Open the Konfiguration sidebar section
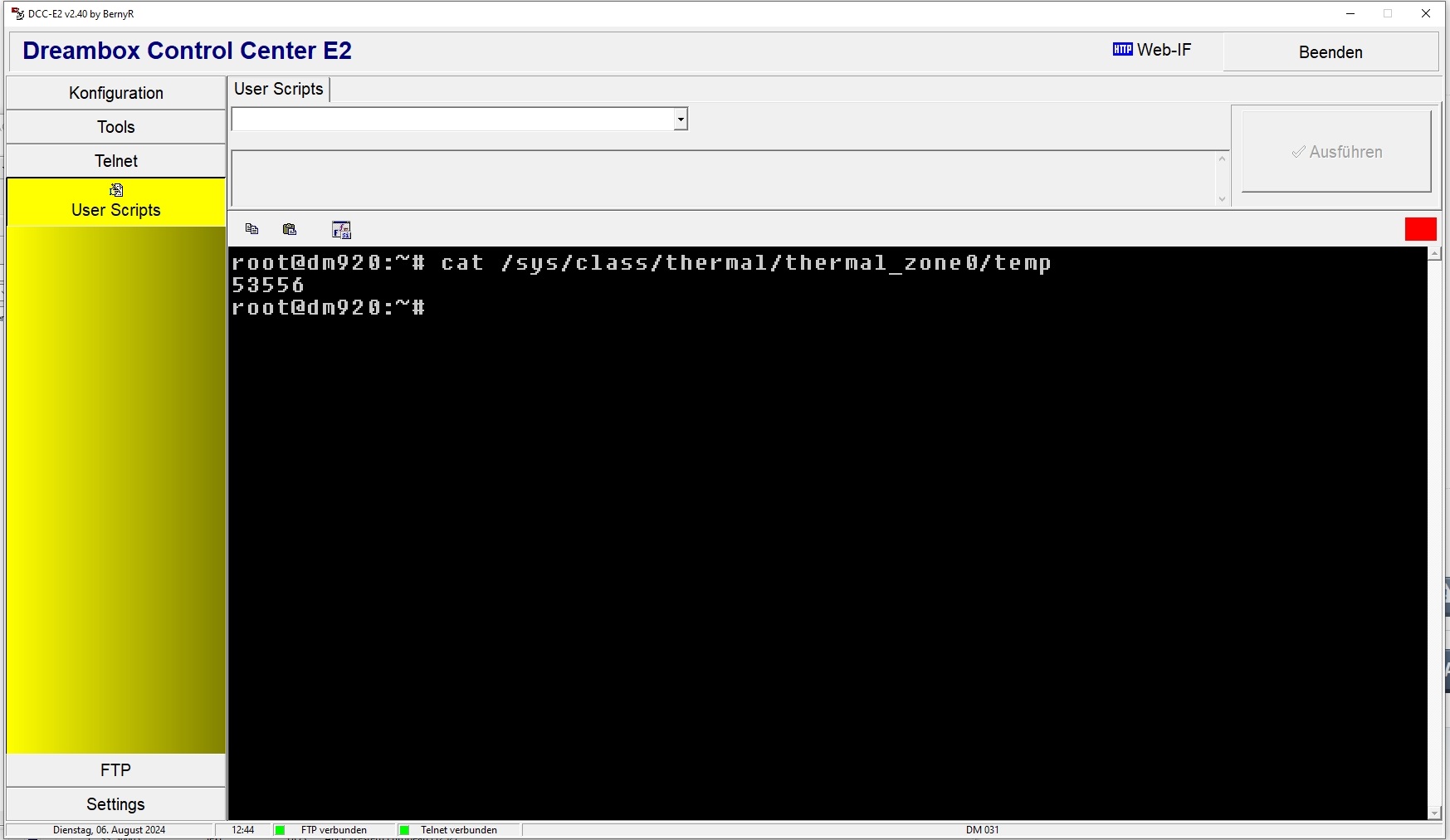This screenshot has width=1450, height=840. 116,93
